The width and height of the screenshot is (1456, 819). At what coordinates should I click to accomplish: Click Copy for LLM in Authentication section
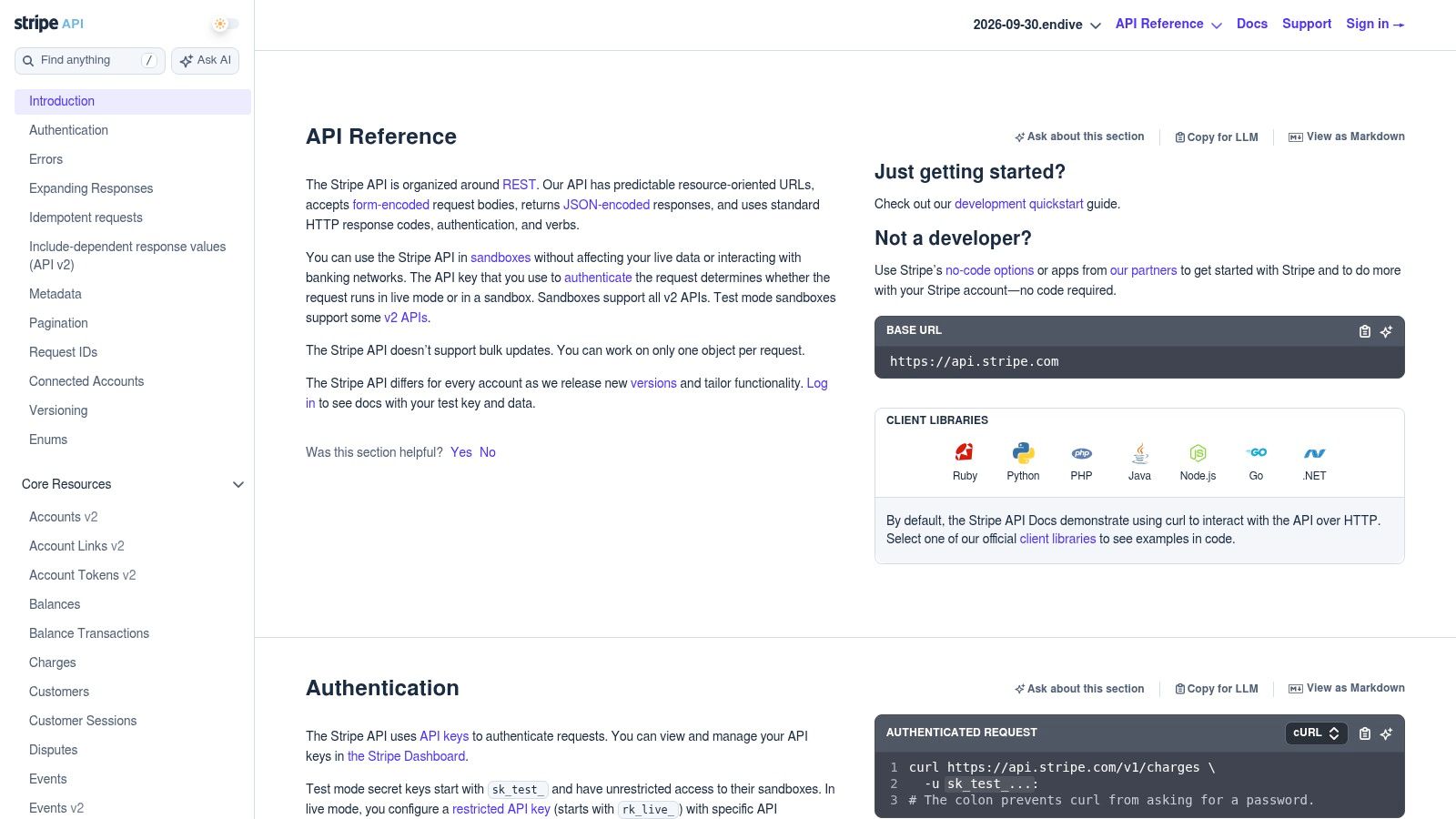tap(1217, 689)
